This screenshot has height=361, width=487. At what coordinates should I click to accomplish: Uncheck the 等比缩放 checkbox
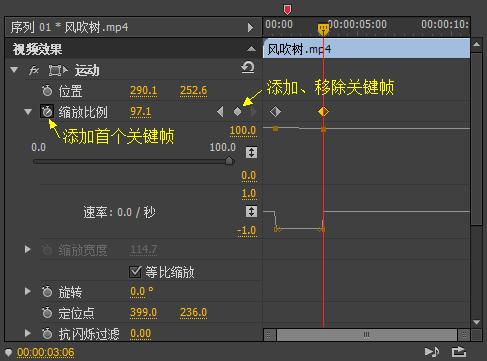(135, 272)
